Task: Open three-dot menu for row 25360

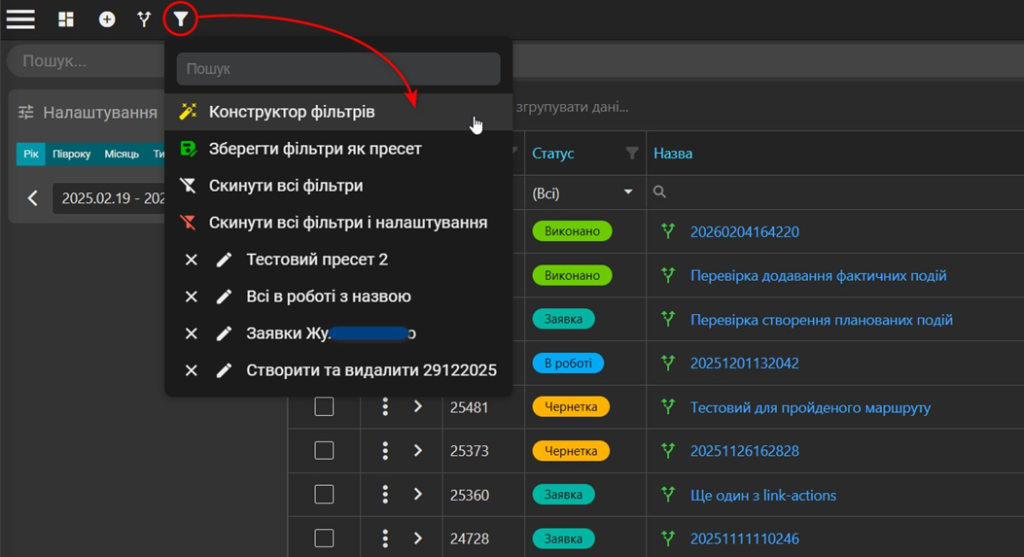Action: (x=385, y=494)
